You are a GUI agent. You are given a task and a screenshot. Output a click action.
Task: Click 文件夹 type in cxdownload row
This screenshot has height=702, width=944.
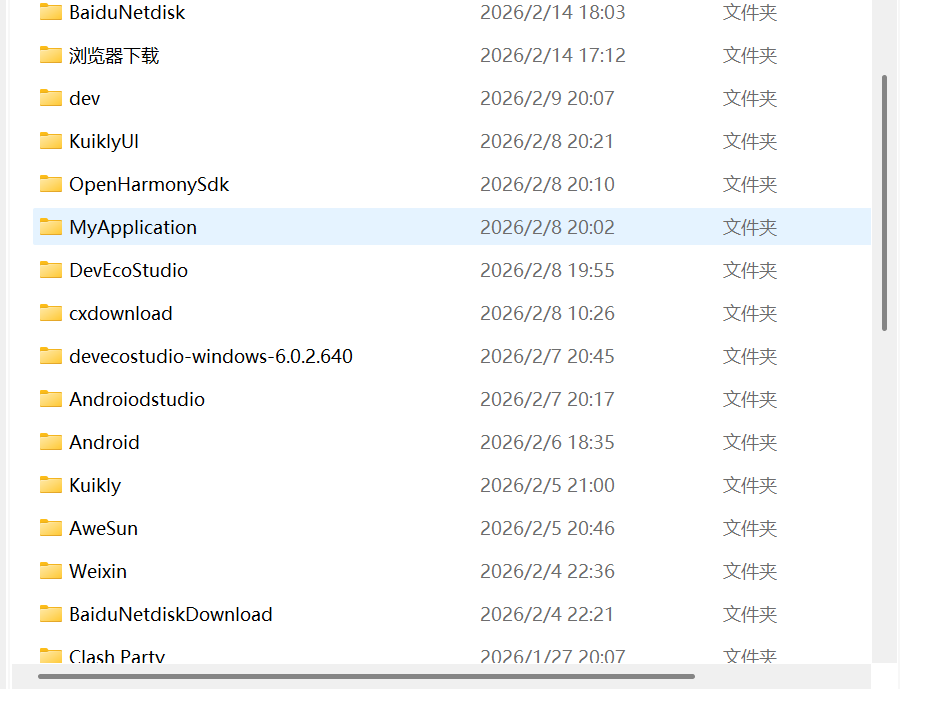750,313
